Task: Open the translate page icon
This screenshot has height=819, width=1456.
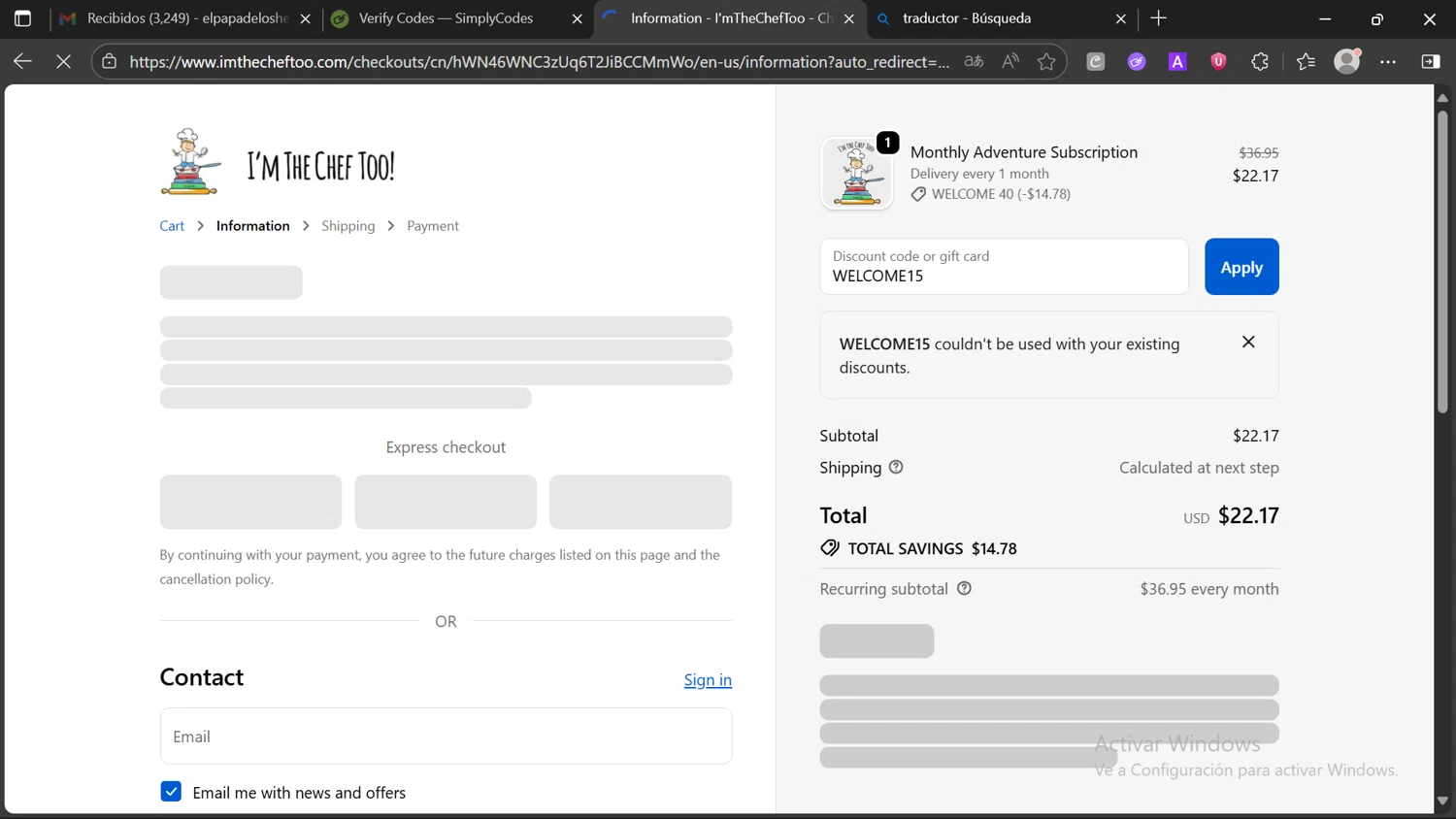Action: [974, 61]
